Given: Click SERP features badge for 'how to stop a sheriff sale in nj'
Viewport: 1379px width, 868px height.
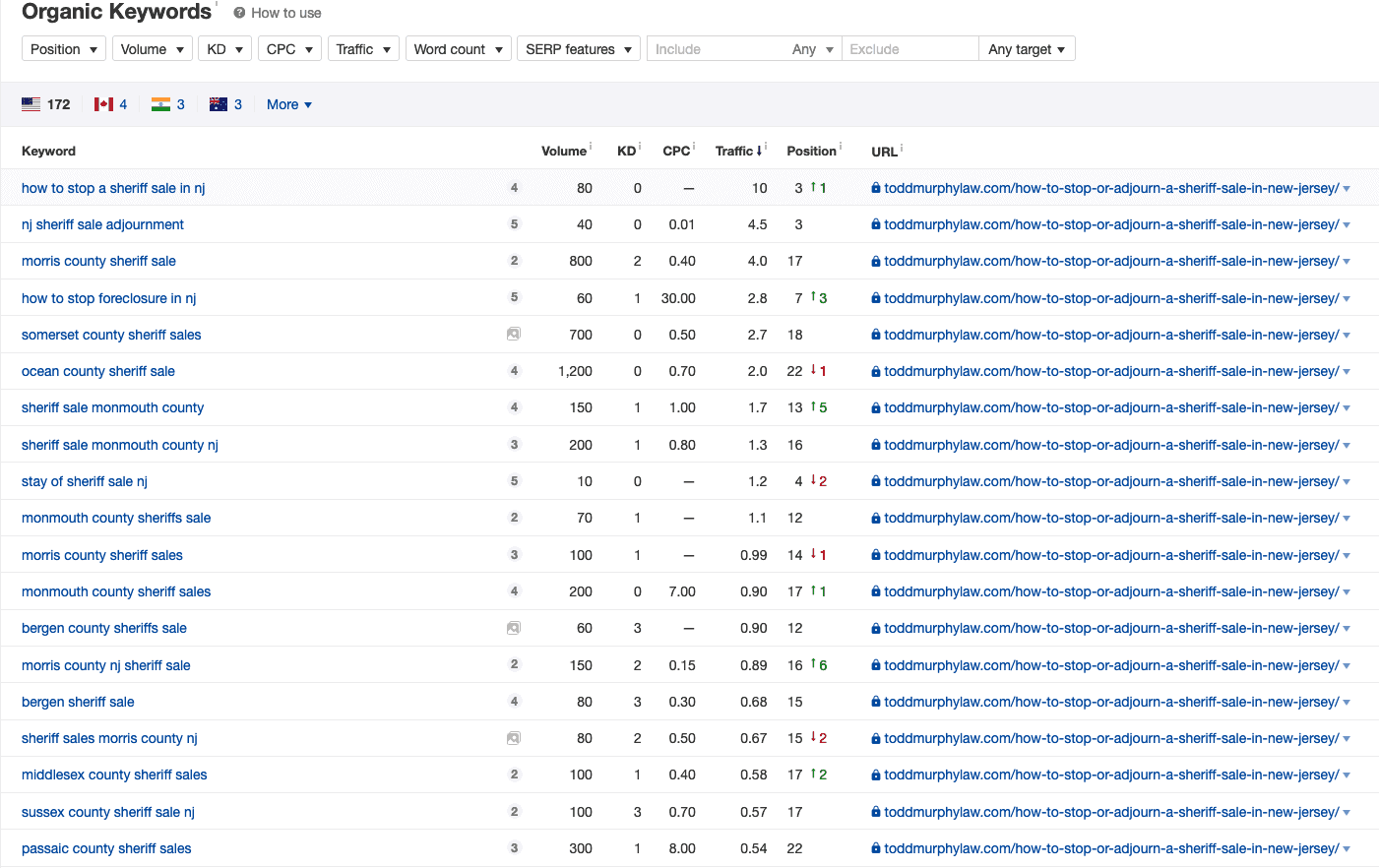Looking at the screenshot, I should click(x=514, y=188).
